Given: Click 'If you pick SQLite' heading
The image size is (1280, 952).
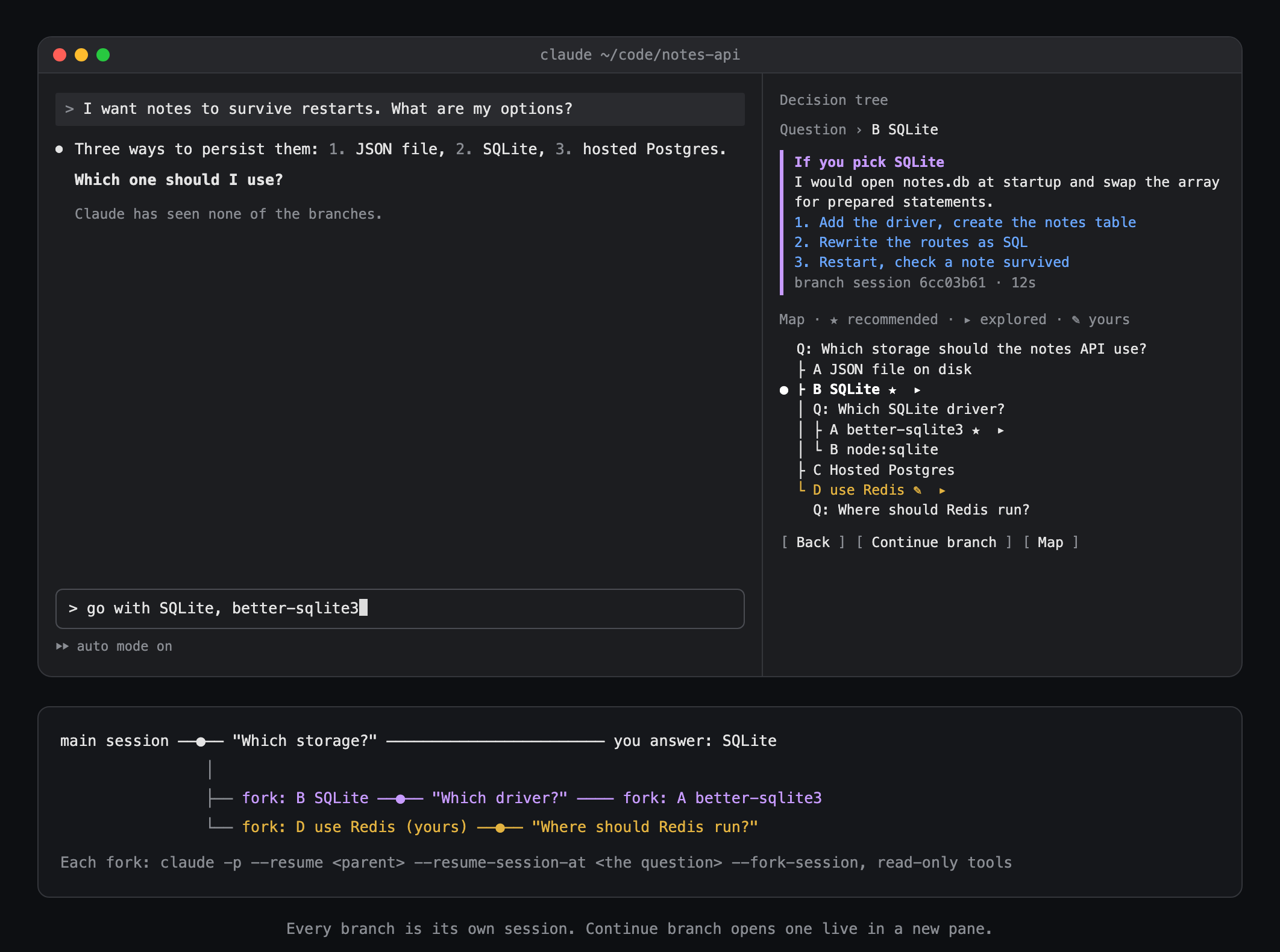Looking at the screenshot, I should click(869, 162).
